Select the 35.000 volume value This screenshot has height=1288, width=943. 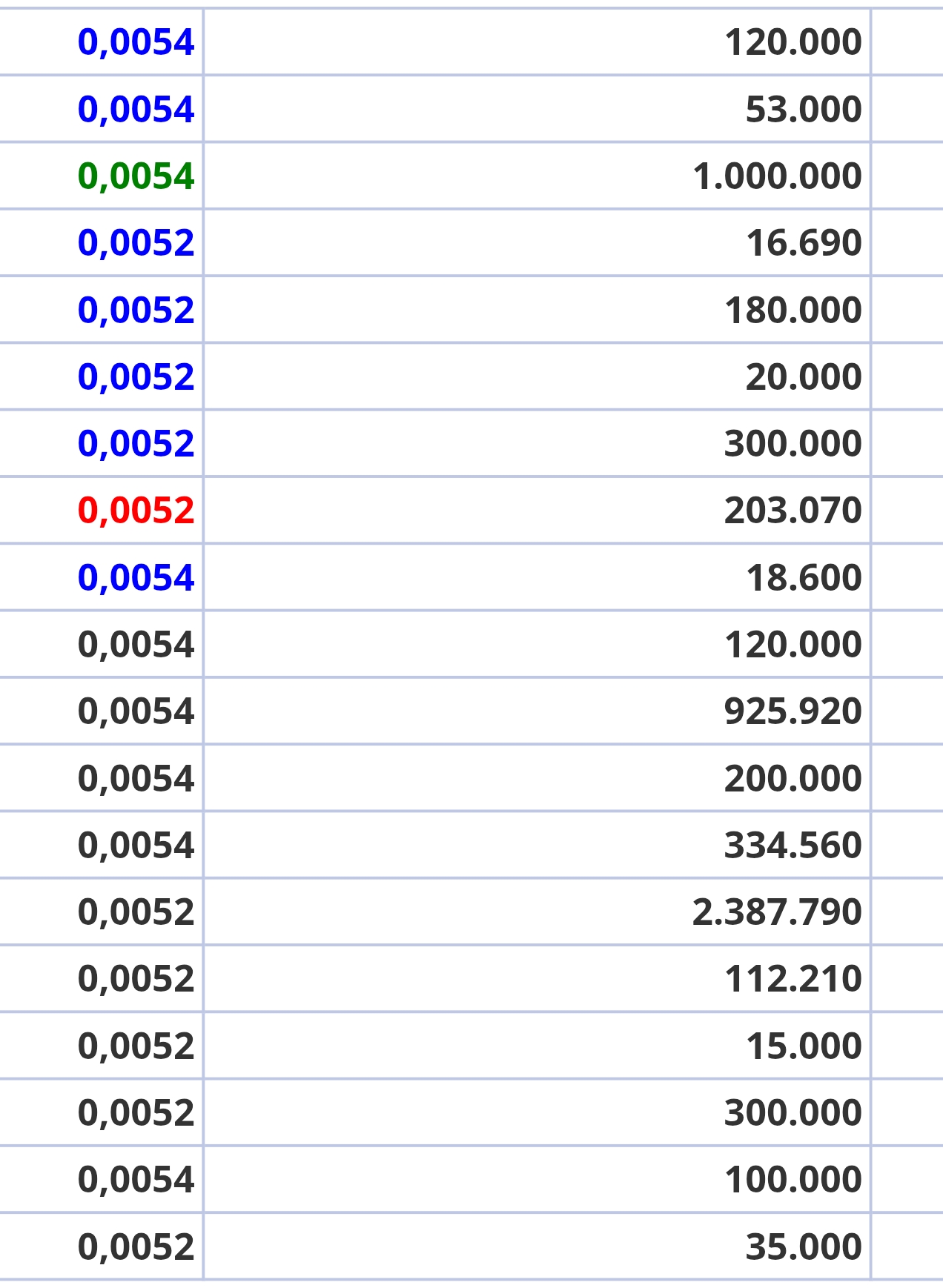pos(803,1246)
